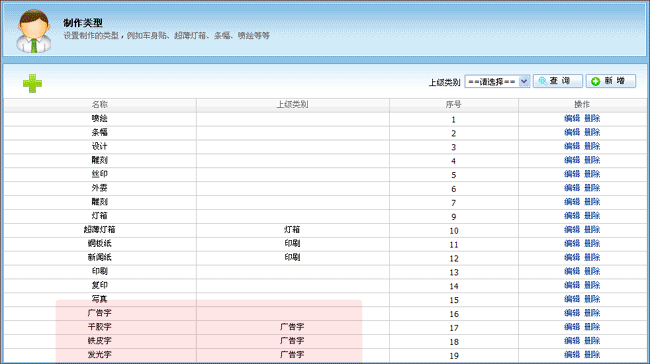This screenshot has height=364, width=650.
Task: Click 删除 link for row 丝印
Action: click(x=592, y=174)
